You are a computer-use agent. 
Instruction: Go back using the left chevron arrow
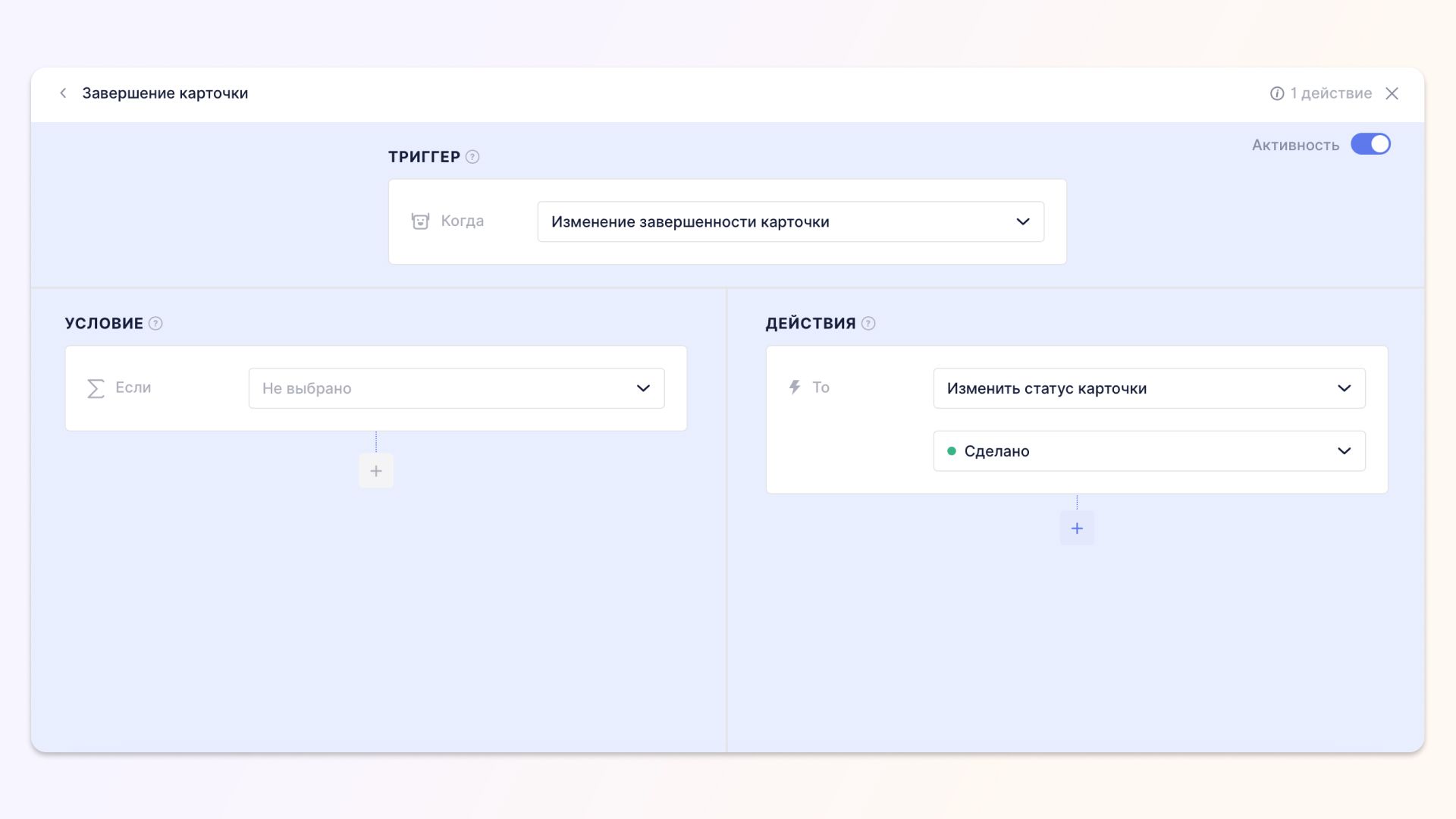coord(63,93)
